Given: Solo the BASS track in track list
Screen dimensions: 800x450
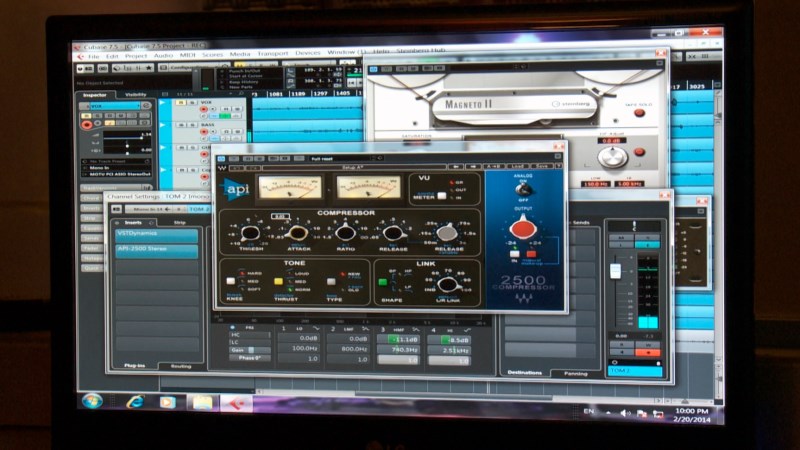Looking at the screenshot, I should [192, 125].
